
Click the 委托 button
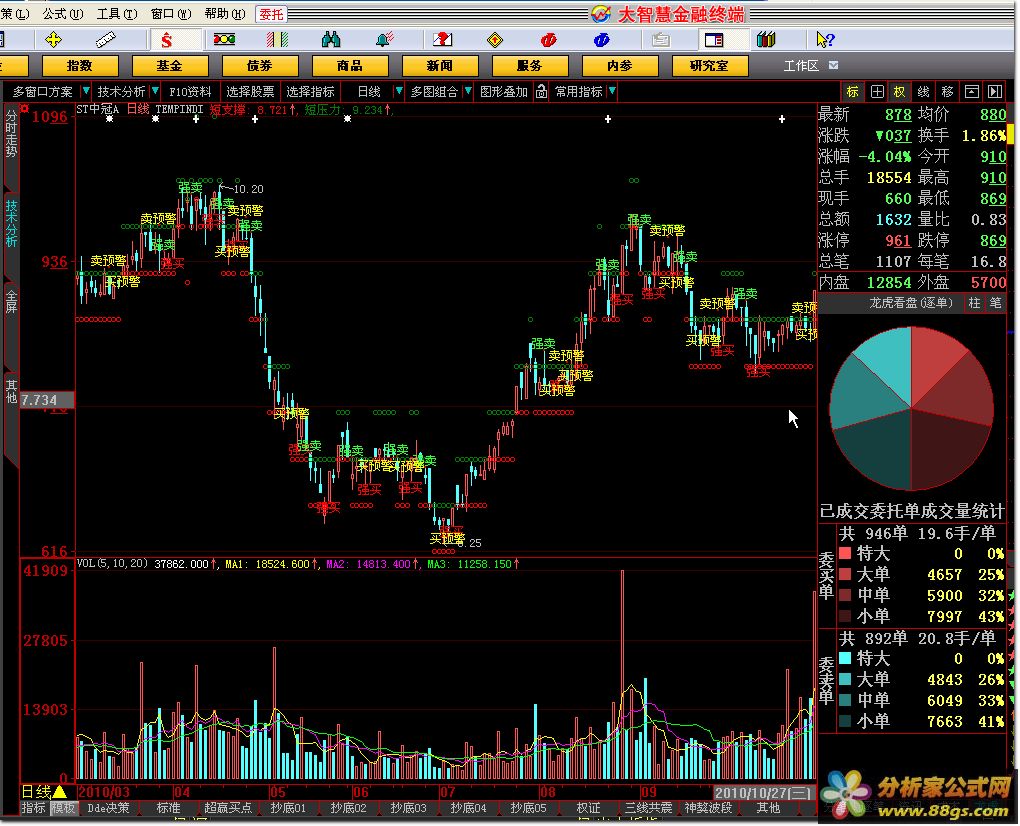(271, 14)
